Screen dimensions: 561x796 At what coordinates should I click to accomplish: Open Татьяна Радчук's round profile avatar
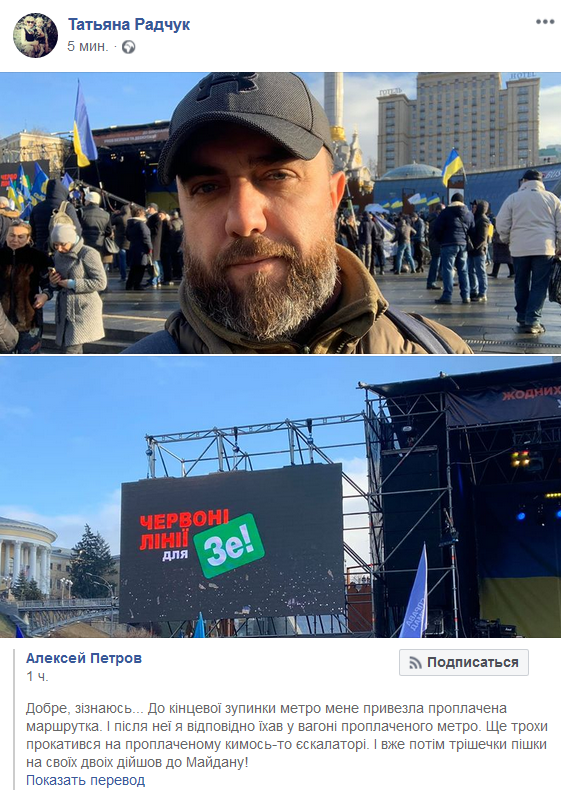point(35,35)
